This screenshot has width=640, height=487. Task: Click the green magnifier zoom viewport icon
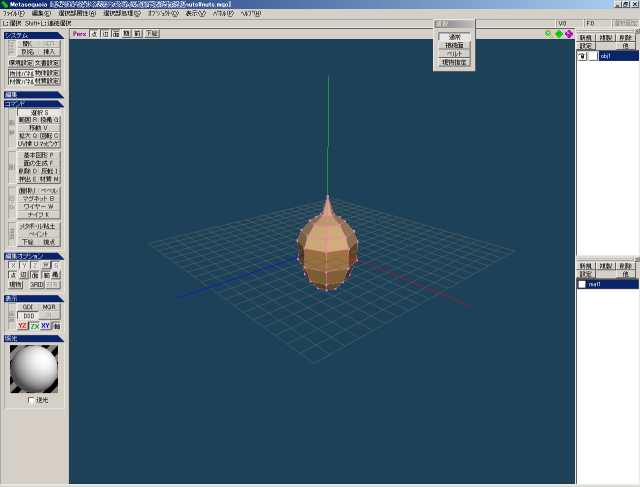pos(549,34)
